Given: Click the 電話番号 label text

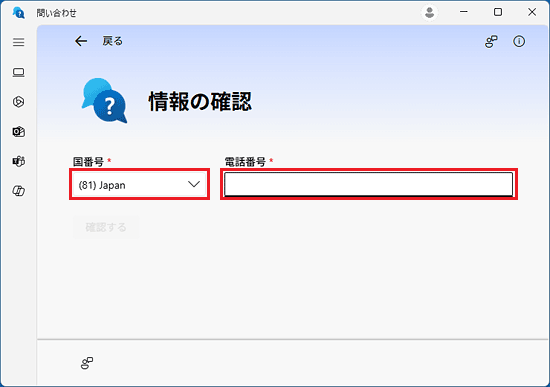Looking at the screenshot, I should click(245, 161).
